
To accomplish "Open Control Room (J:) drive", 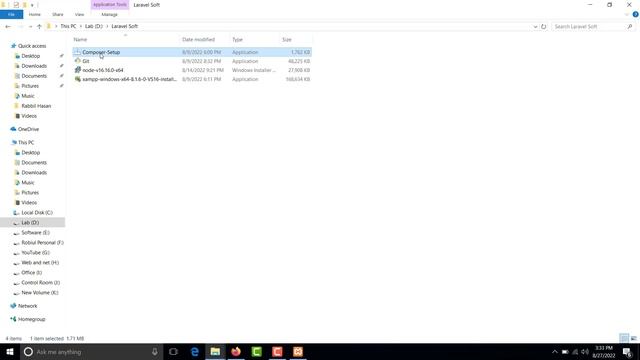I will [40, 282].
